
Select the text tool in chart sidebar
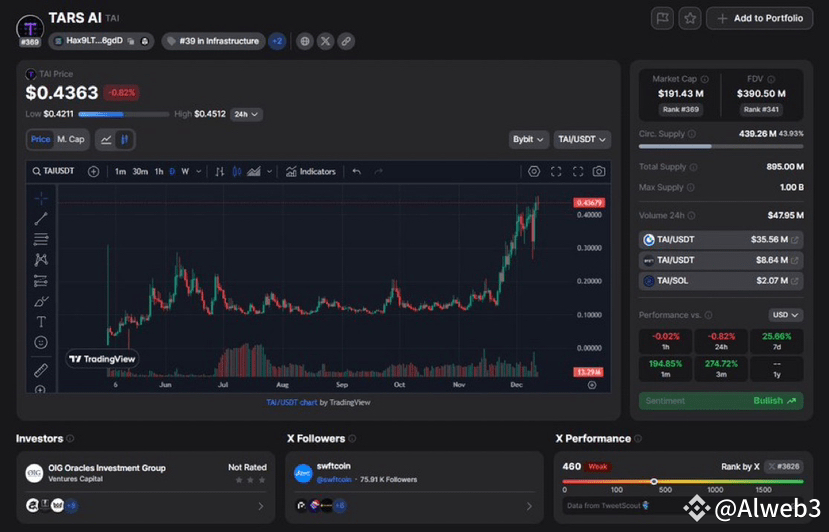[41, 321]
